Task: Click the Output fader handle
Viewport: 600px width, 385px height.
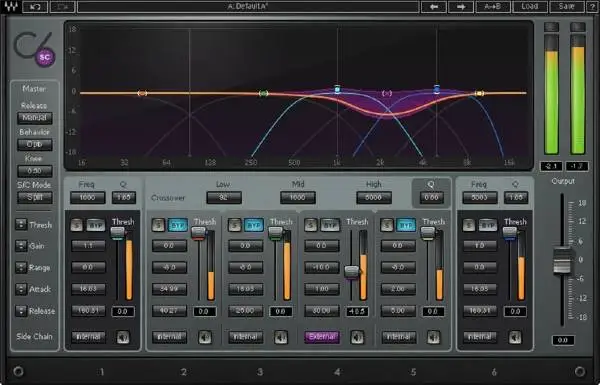Action: [x=562, y=260]
